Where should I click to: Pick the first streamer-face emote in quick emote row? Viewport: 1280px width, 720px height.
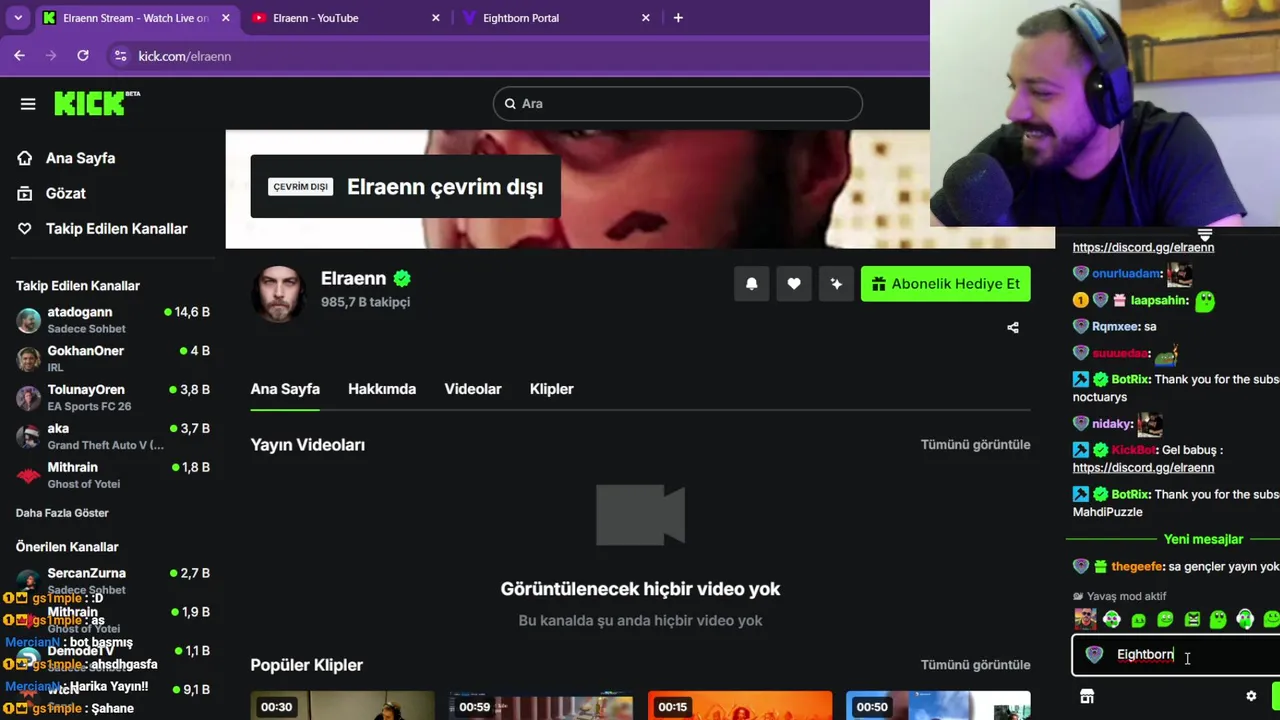pyautogui.click(x=1085, y=620)
